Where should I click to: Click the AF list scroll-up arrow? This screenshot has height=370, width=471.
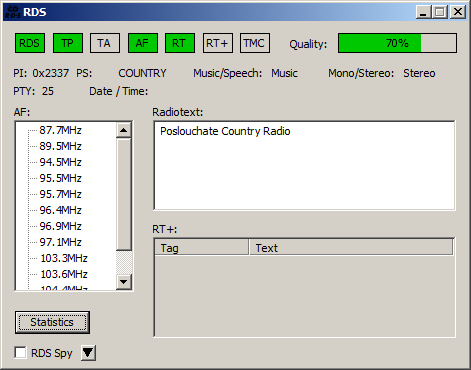click(x=124, y=130)
